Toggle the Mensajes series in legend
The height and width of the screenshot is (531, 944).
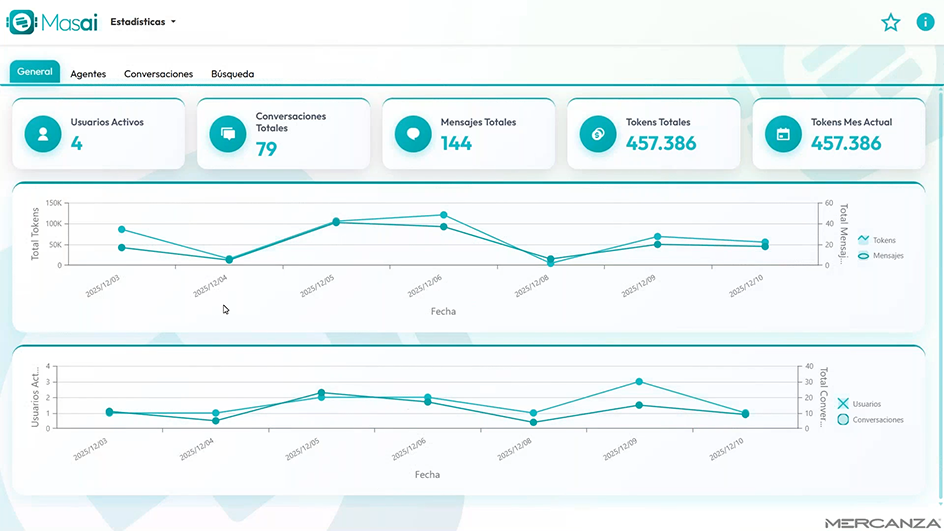(x=880, y=256)
